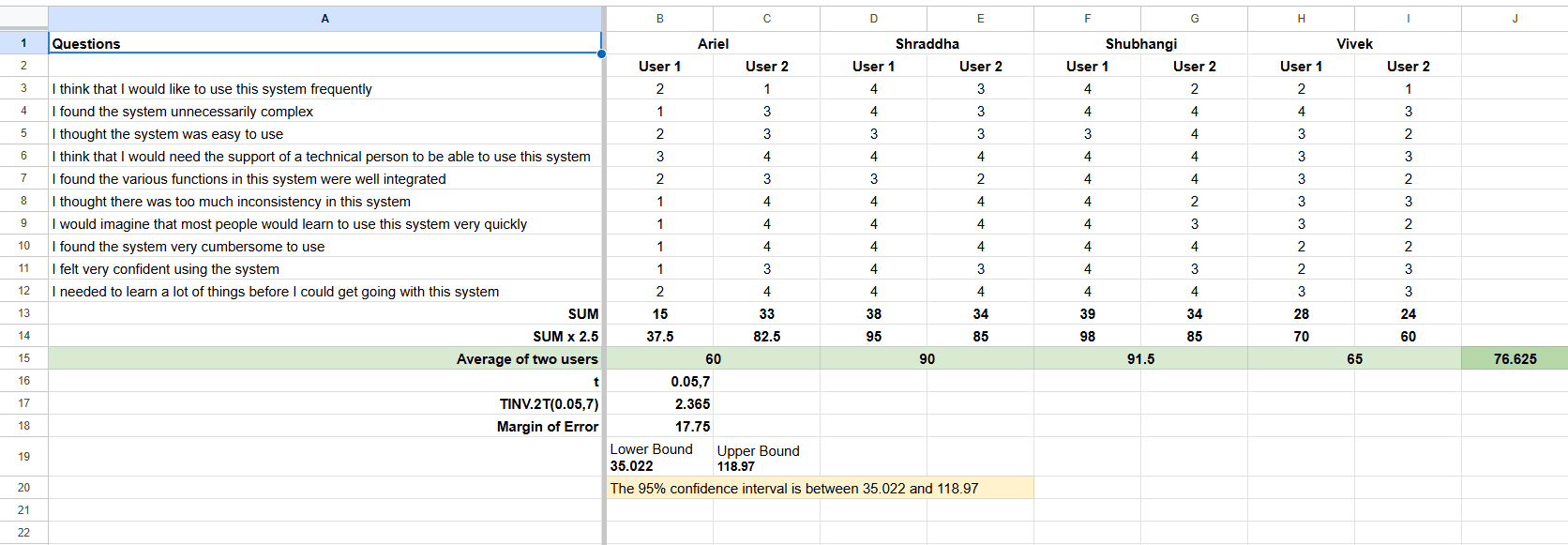
Task: Click the Vivek header cell
Action: [x=1354, y=43]
